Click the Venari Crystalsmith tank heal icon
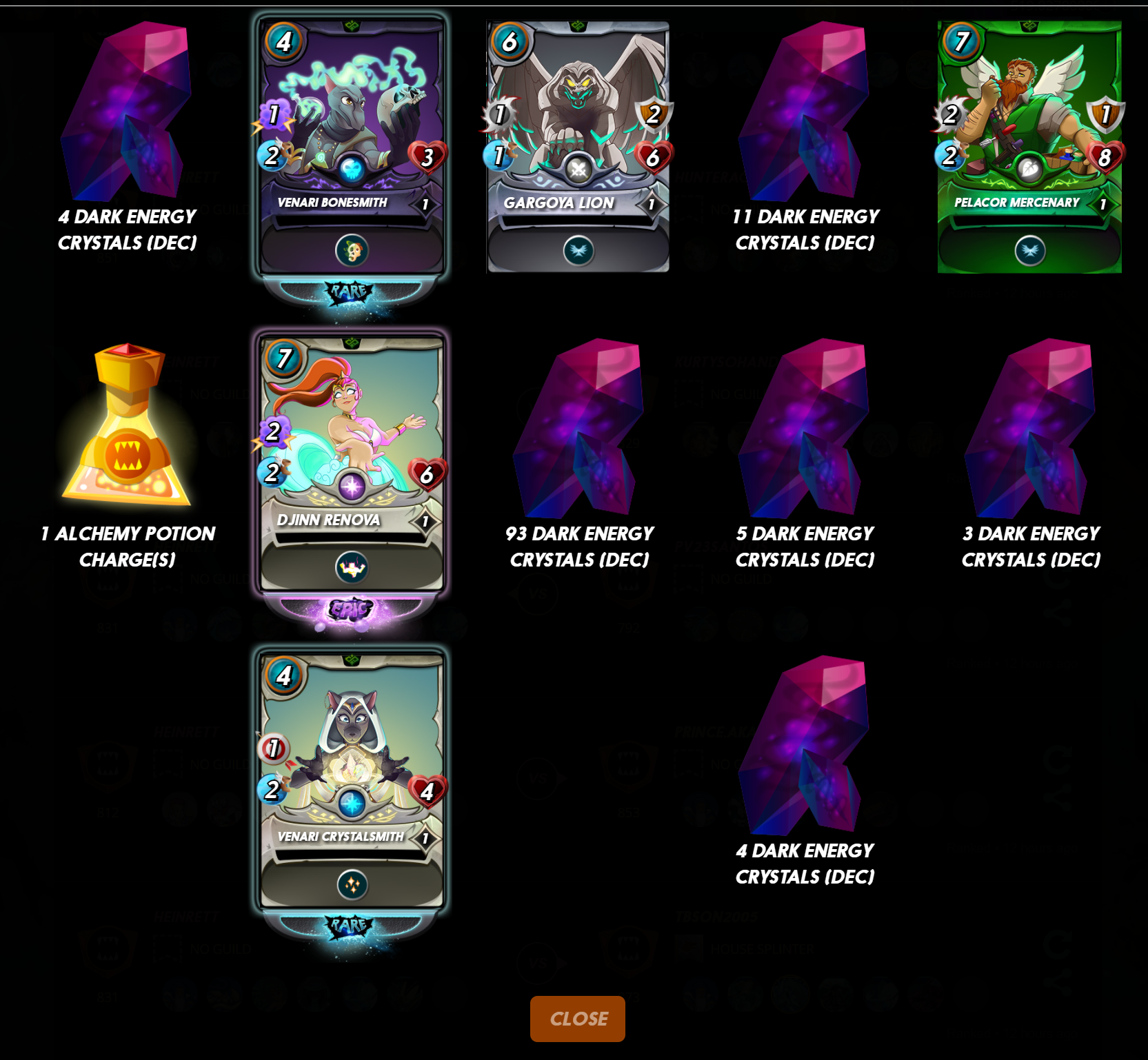The image size is (1148, 1060). pos(352,885)
